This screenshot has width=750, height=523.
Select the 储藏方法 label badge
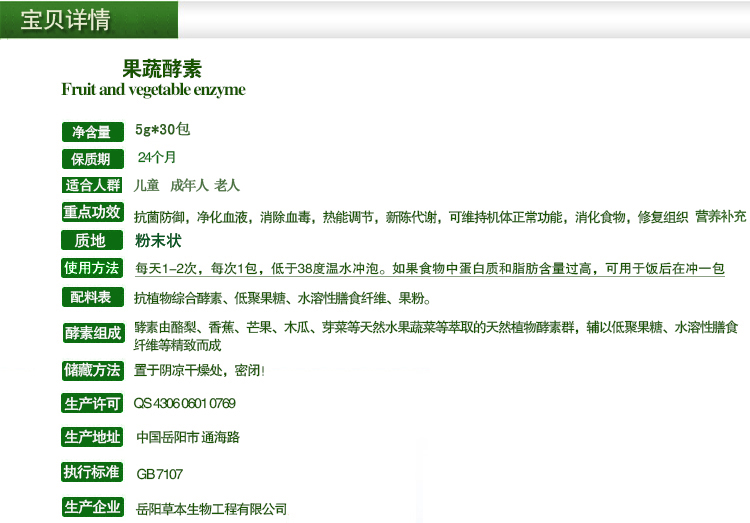92,371
